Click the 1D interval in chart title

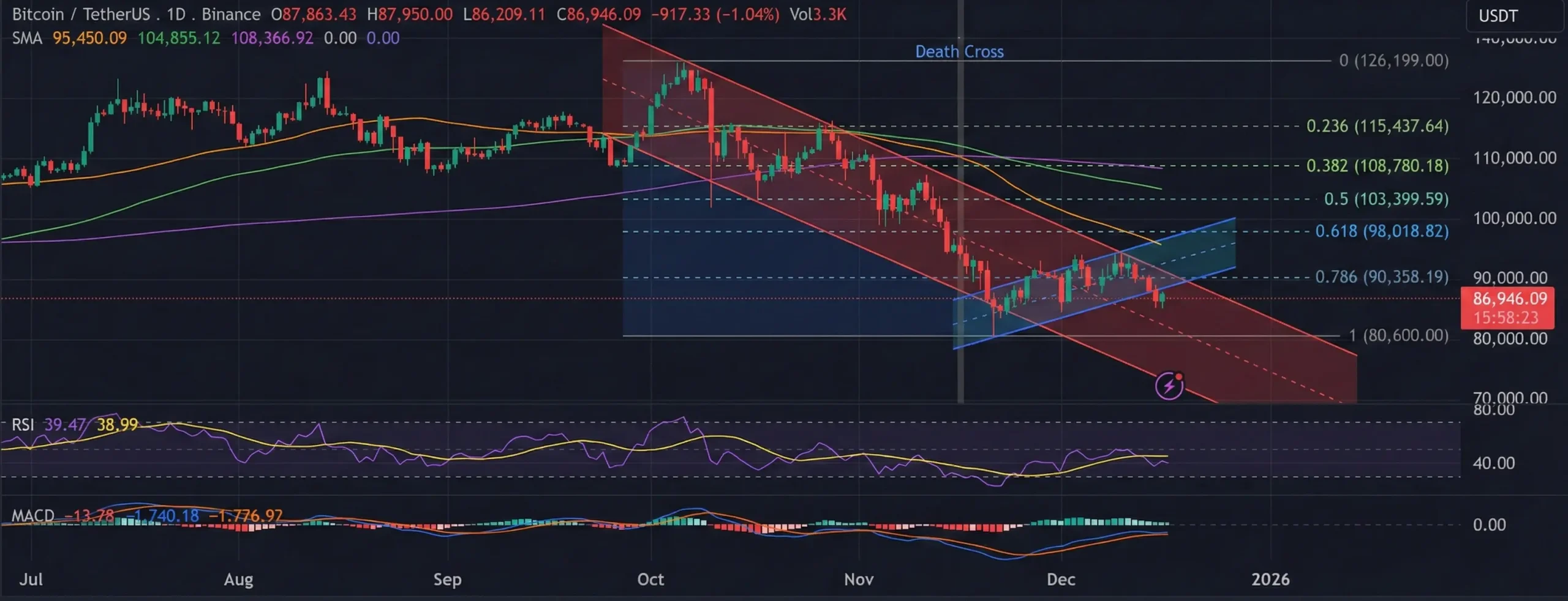pos(176,14)
